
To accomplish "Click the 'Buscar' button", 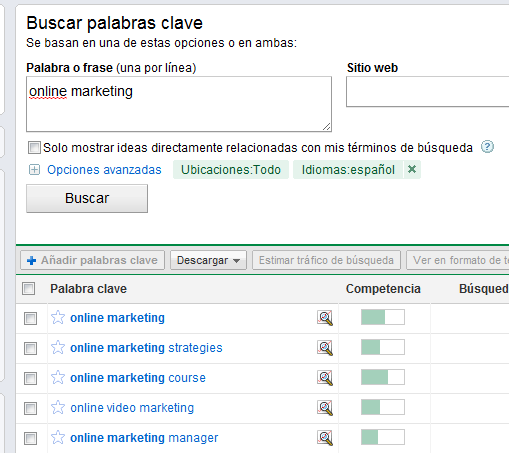I will pyautogui.click(x=87, y=198).
